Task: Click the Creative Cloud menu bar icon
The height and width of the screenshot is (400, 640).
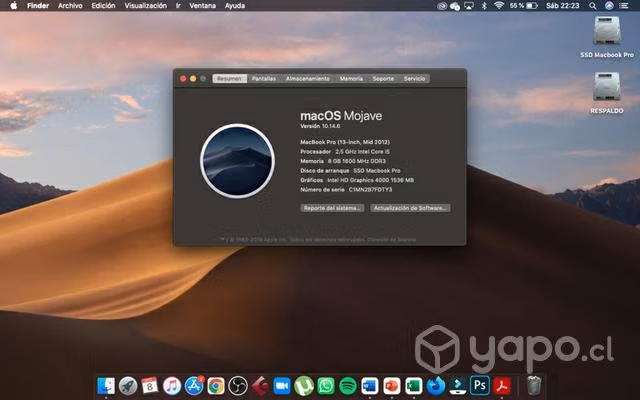Action: click(x=441, y=6)
